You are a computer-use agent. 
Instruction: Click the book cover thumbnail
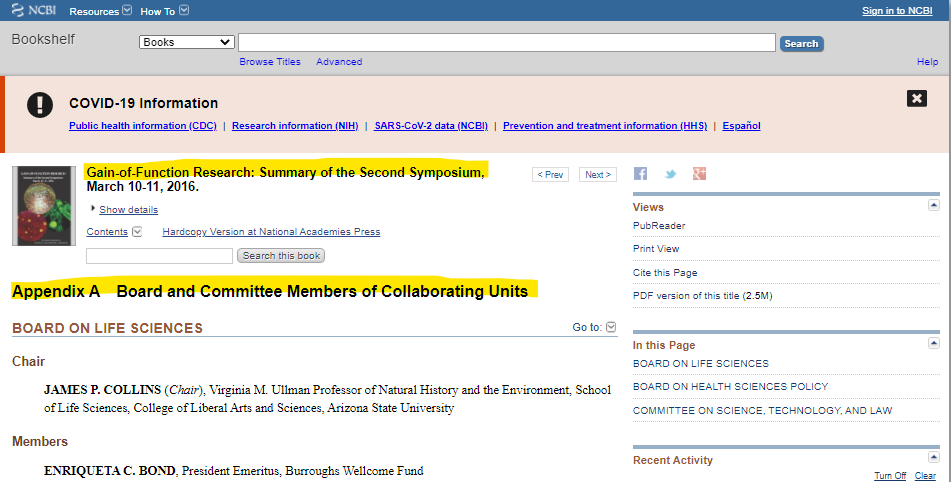point(44,206)
